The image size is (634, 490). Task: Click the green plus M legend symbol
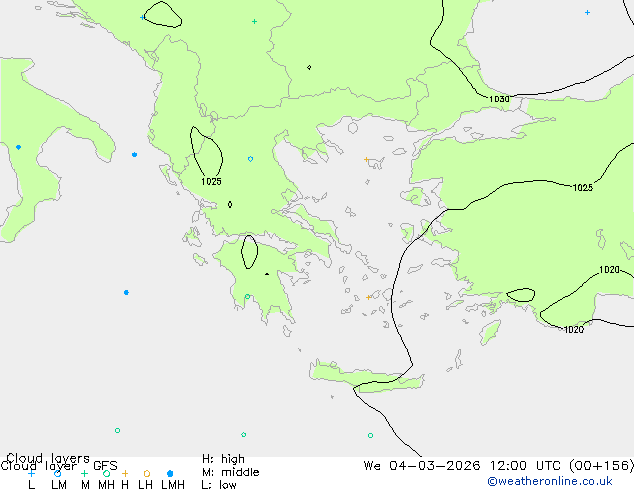pos(84,473)
